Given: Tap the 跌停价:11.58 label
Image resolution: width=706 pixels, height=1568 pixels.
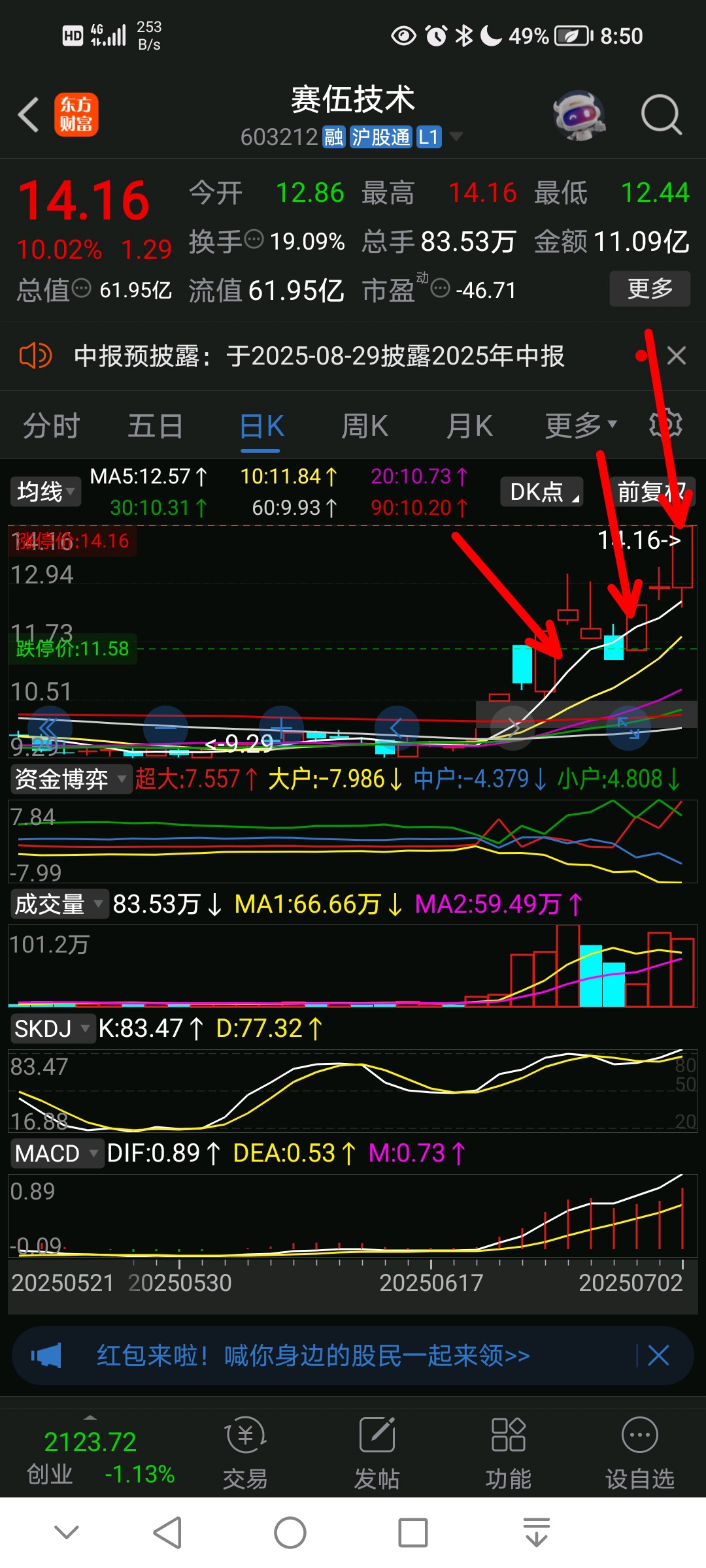Looking at the screenshot, I should pos(73,648).
